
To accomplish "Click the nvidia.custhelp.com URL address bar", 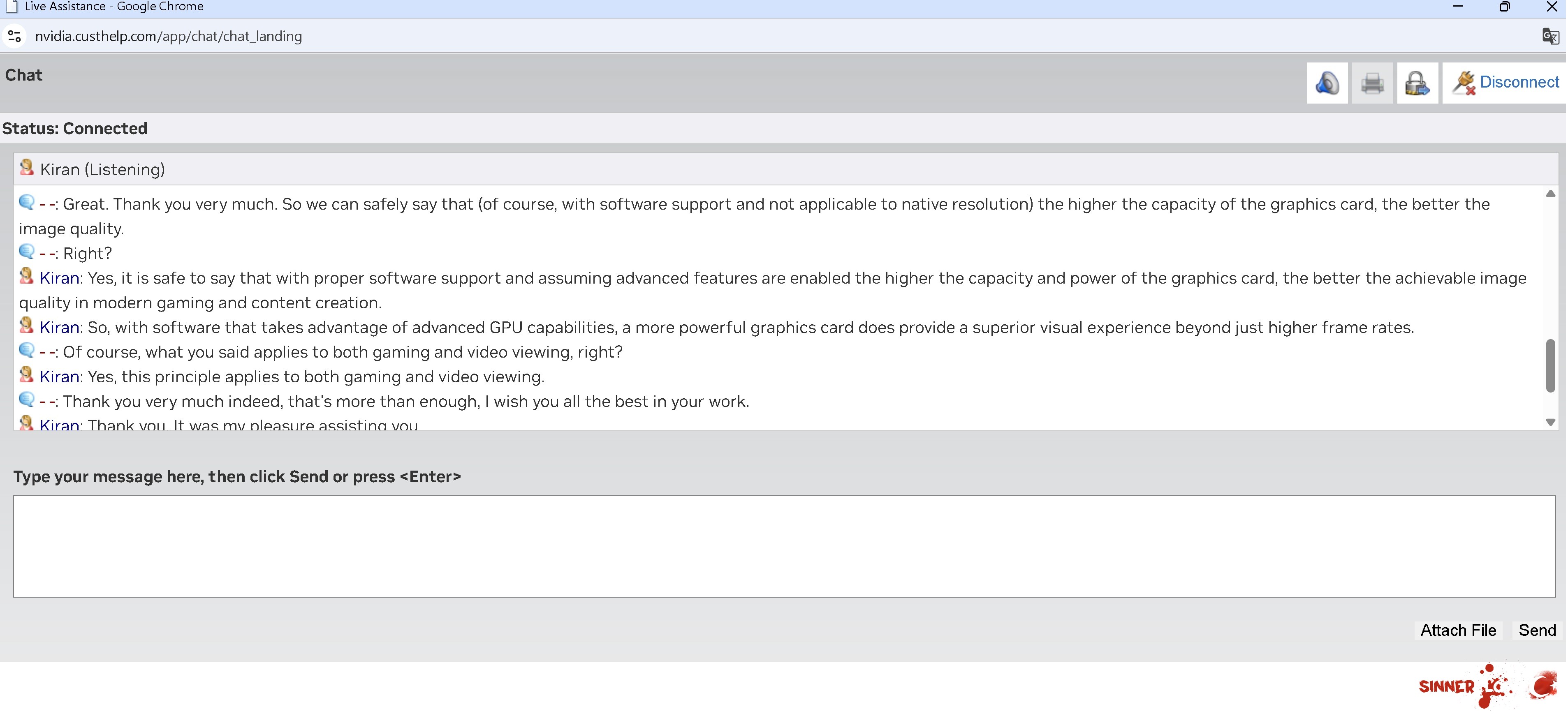I will tap(169, 37).
